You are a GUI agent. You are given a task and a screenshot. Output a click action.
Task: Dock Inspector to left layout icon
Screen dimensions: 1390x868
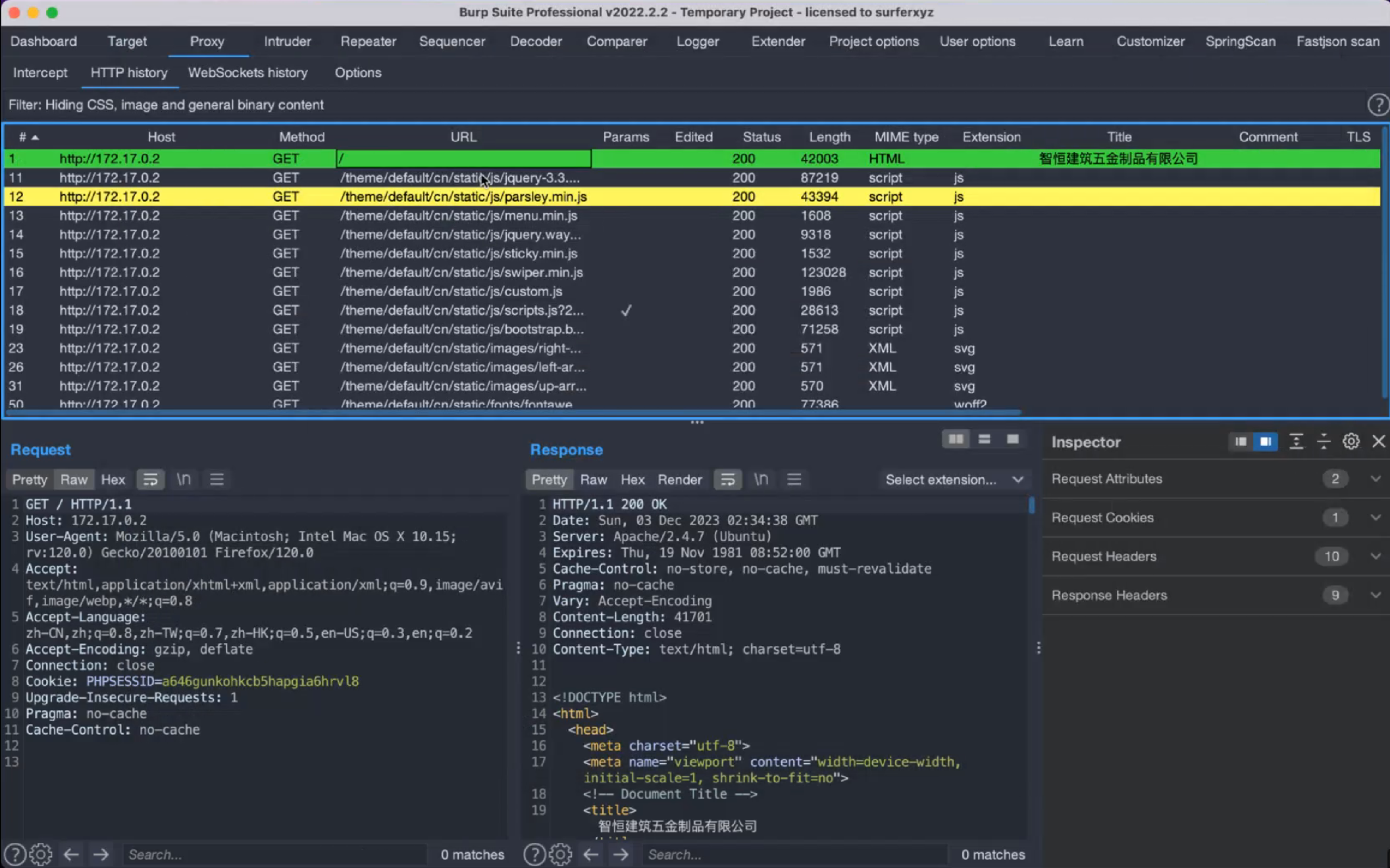click(x=1241, y=442)
